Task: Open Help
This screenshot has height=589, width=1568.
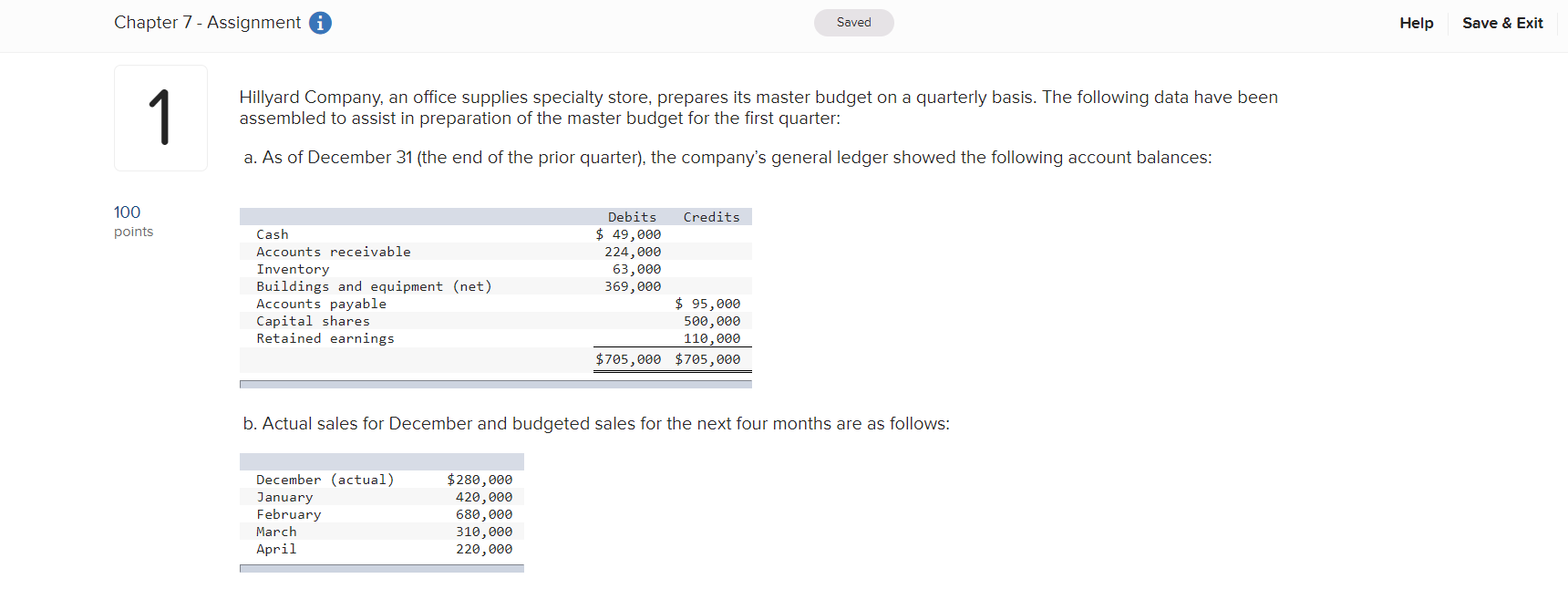Action: pos(1416,23)
